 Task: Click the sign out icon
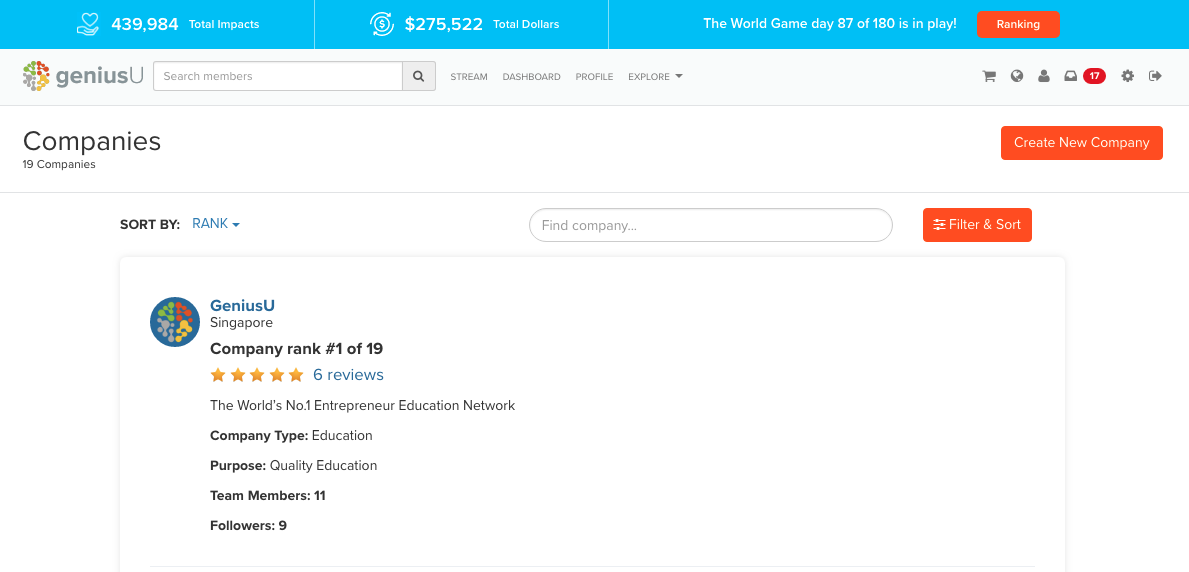(x=1156, y=76)
